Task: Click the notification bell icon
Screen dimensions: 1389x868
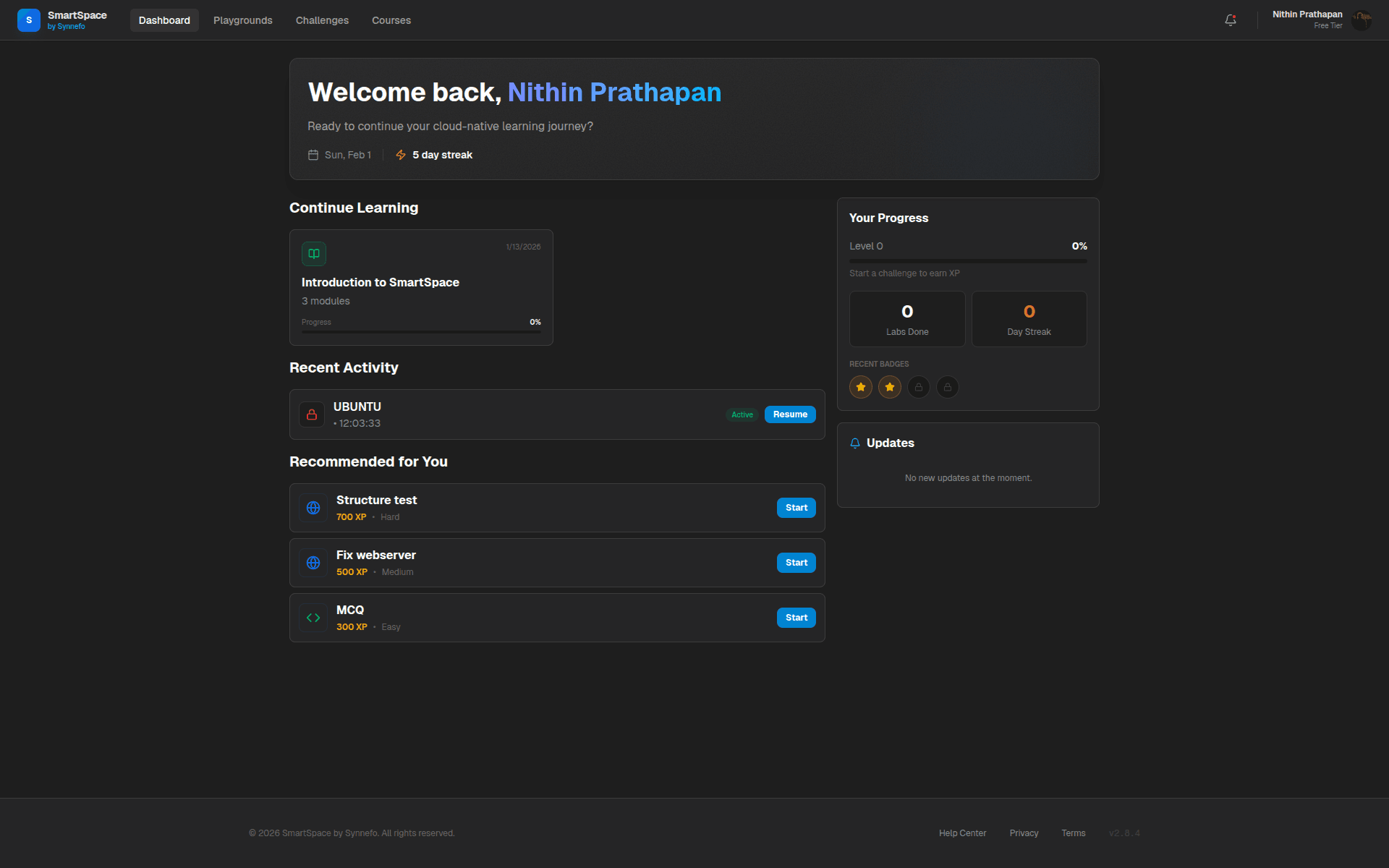Action: point(1230,20)
